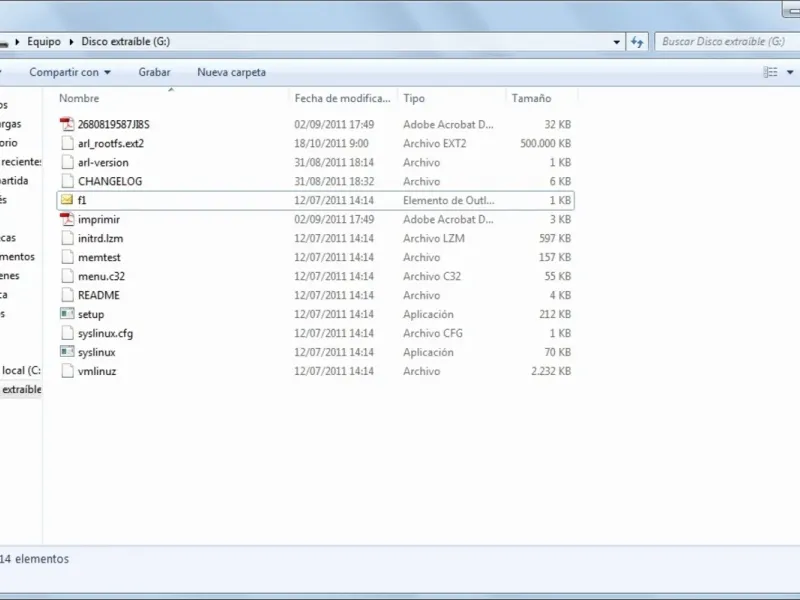Select the vmlinuz file icon
The width and height of the screenshot is (800, 600).
click(67, 371)
